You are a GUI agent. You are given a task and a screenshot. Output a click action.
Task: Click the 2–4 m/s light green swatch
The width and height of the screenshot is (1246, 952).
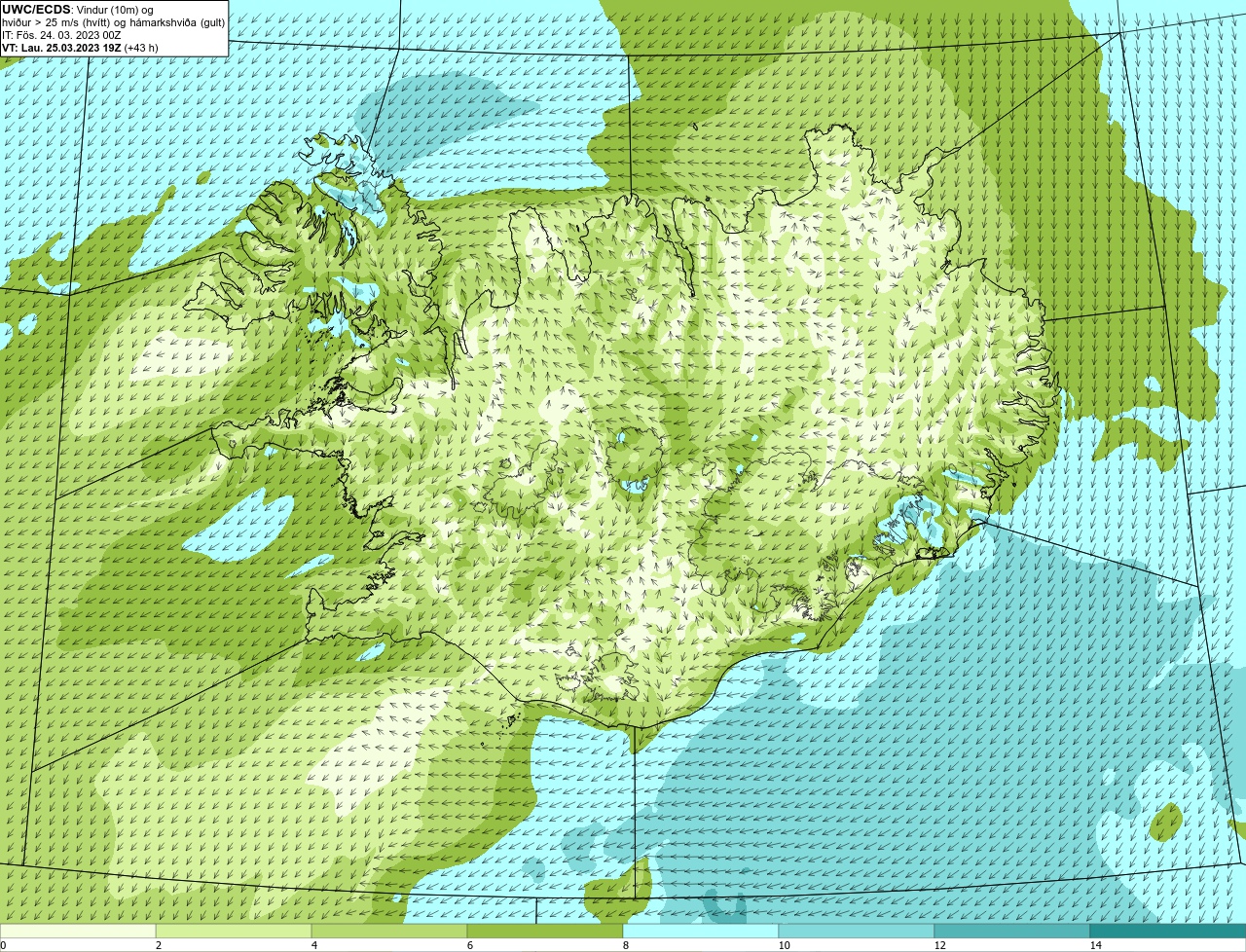[234, 931]
